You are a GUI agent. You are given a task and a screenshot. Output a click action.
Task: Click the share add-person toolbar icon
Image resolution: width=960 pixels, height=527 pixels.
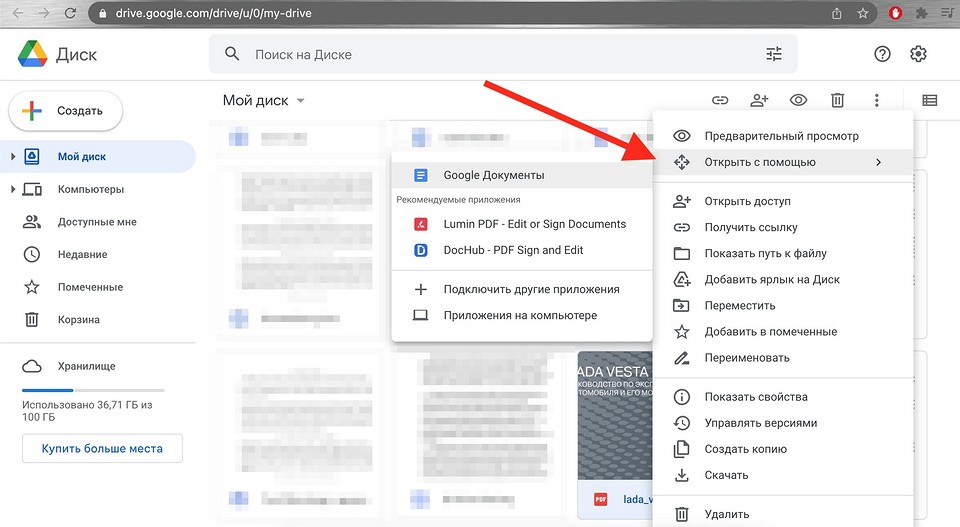(x=759, y=100)
